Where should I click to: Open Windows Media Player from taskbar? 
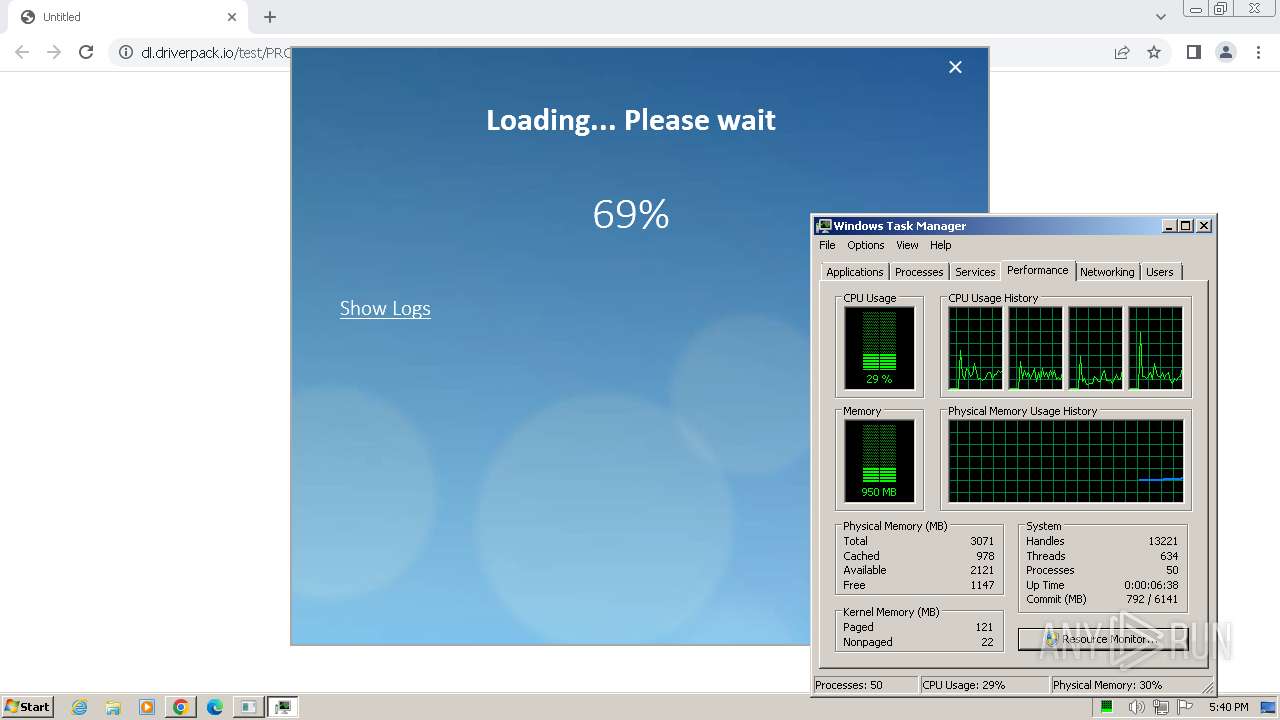147,707
